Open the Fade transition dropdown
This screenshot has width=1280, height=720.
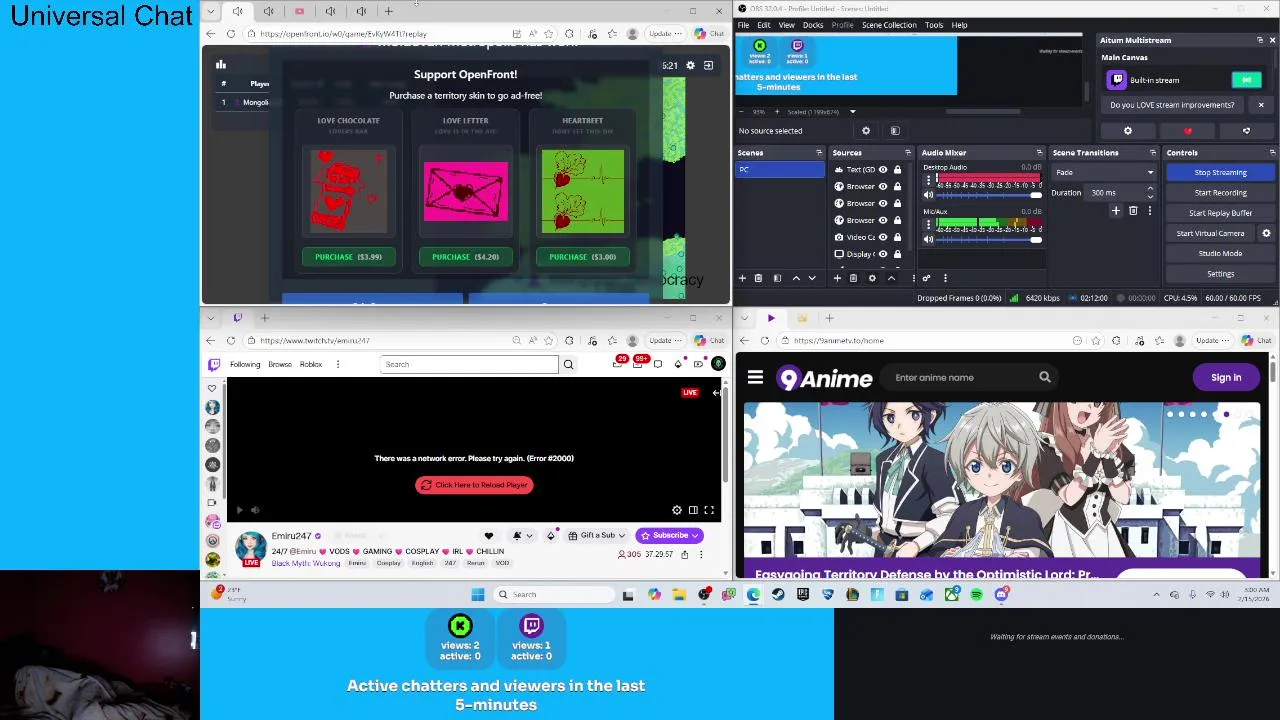[x=1106, y=172]
